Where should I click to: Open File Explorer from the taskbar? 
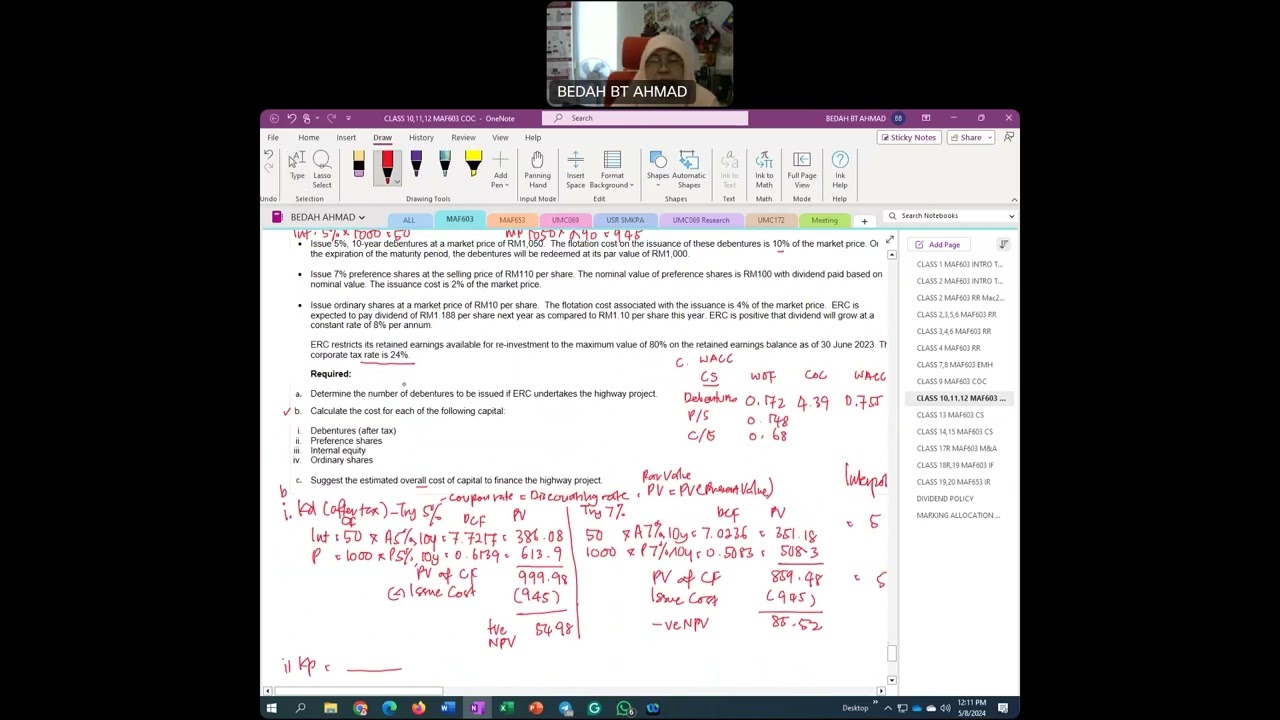[331, 708]
